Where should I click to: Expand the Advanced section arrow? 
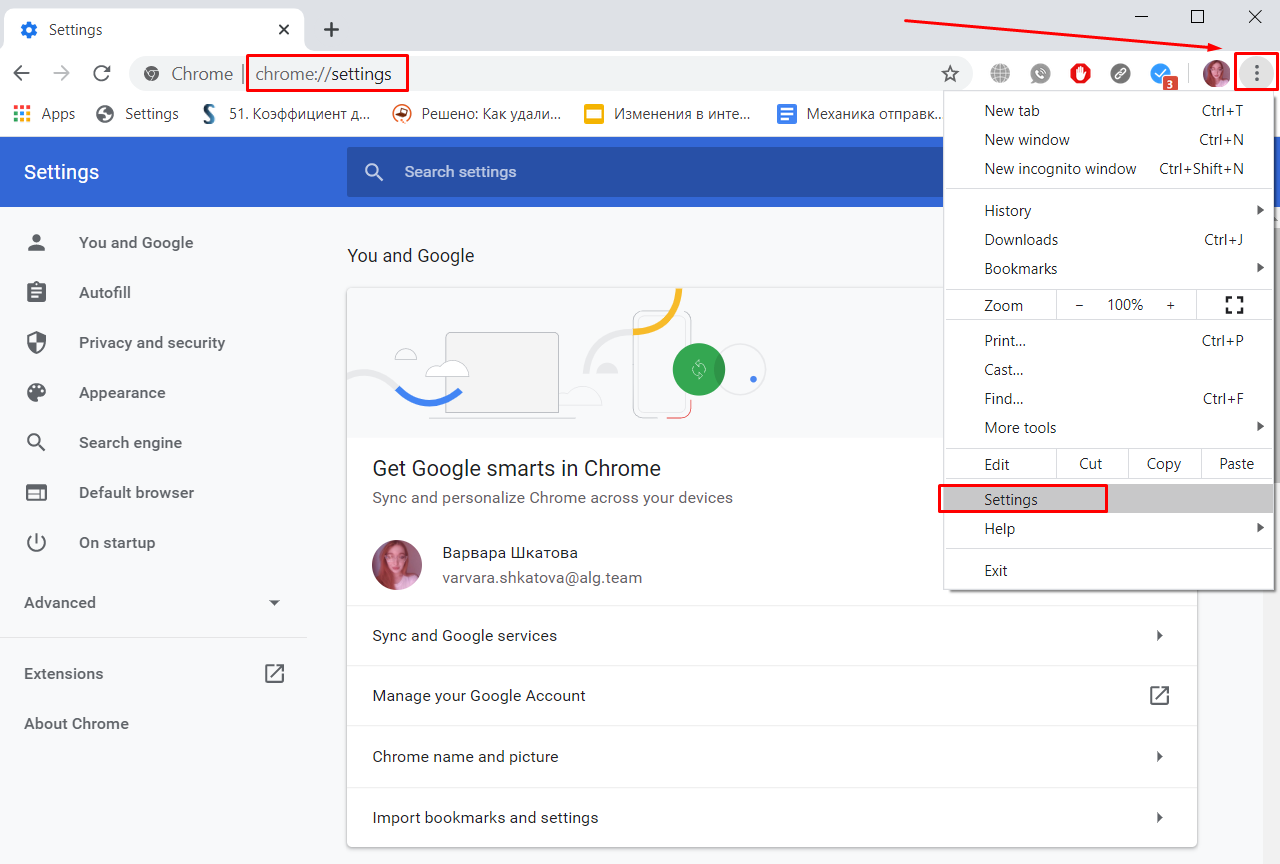click(274, 603)
